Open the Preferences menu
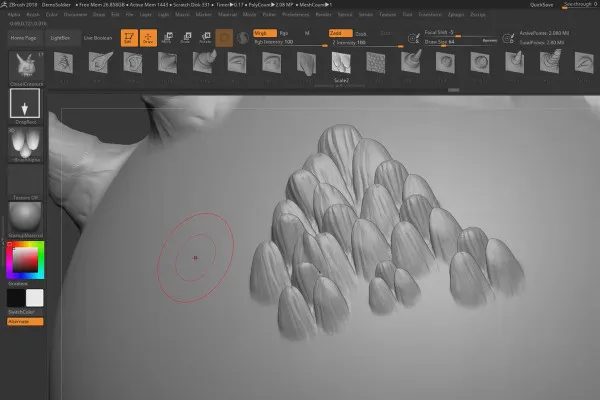This screenshot has width=600, height=400. [x=296, y=15]
